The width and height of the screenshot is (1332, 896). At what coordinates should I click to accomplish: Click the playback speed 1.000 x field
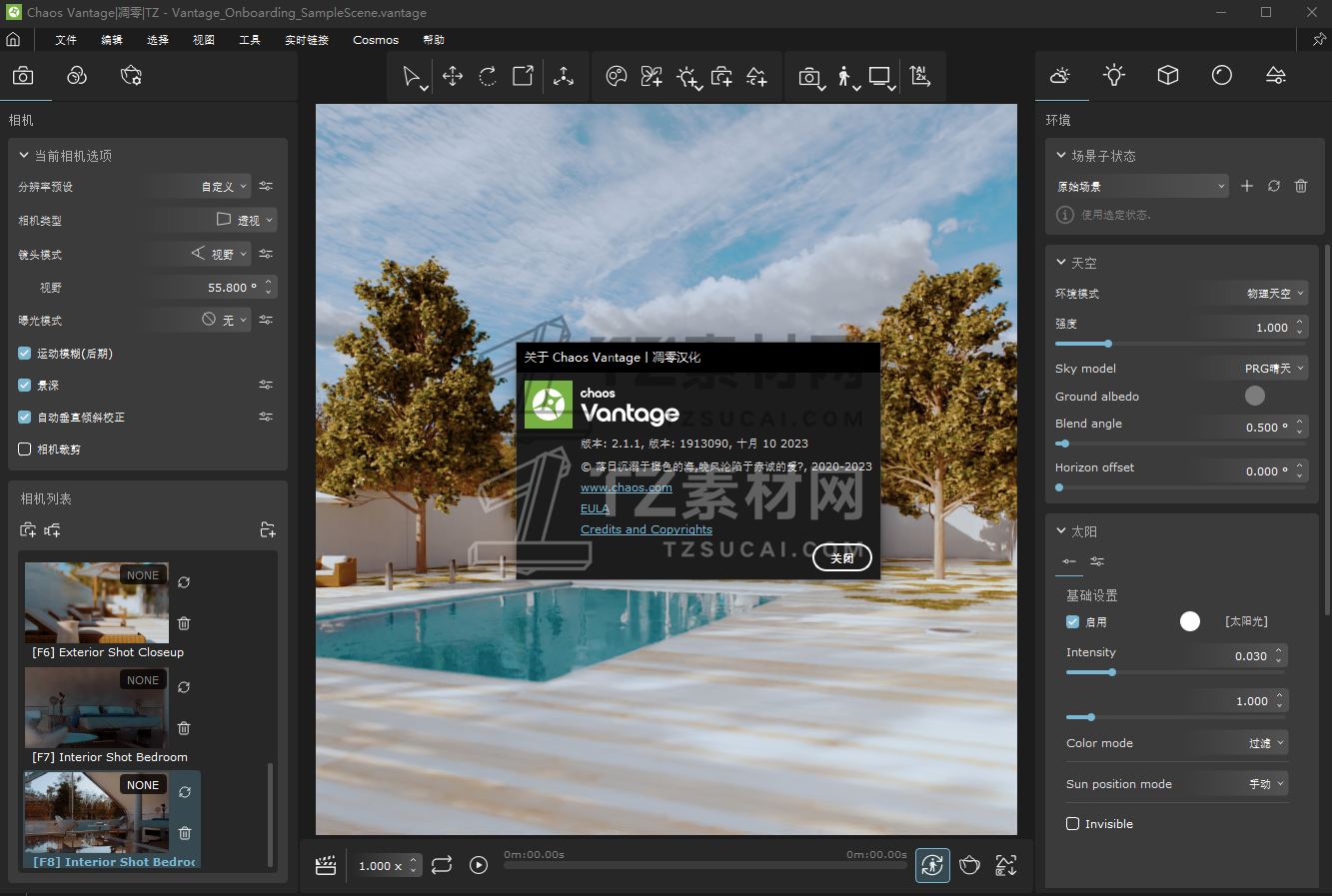(388, 866)
